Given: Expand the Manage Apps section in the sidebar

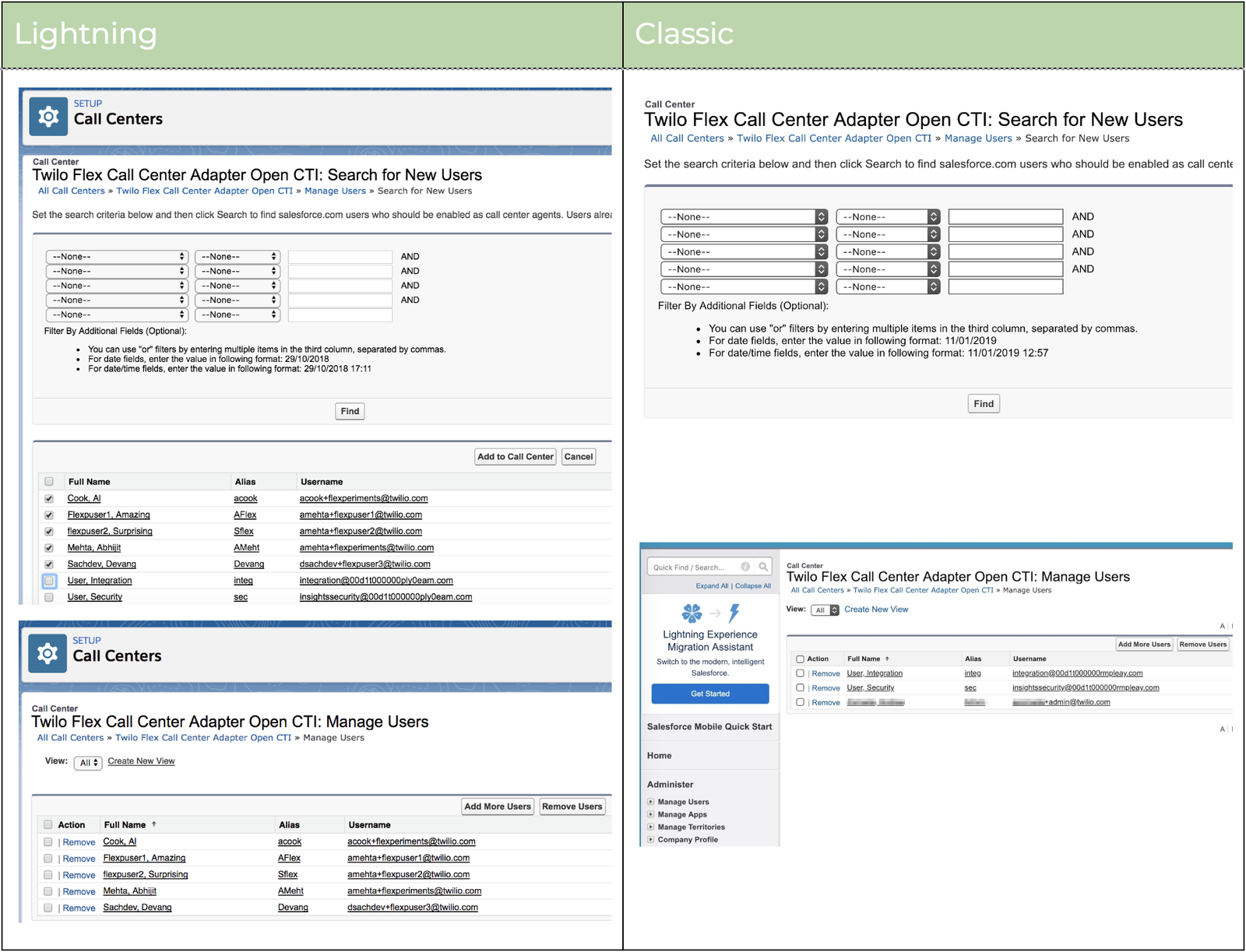Looking at the screenshot, I should (x=651, y=814).
